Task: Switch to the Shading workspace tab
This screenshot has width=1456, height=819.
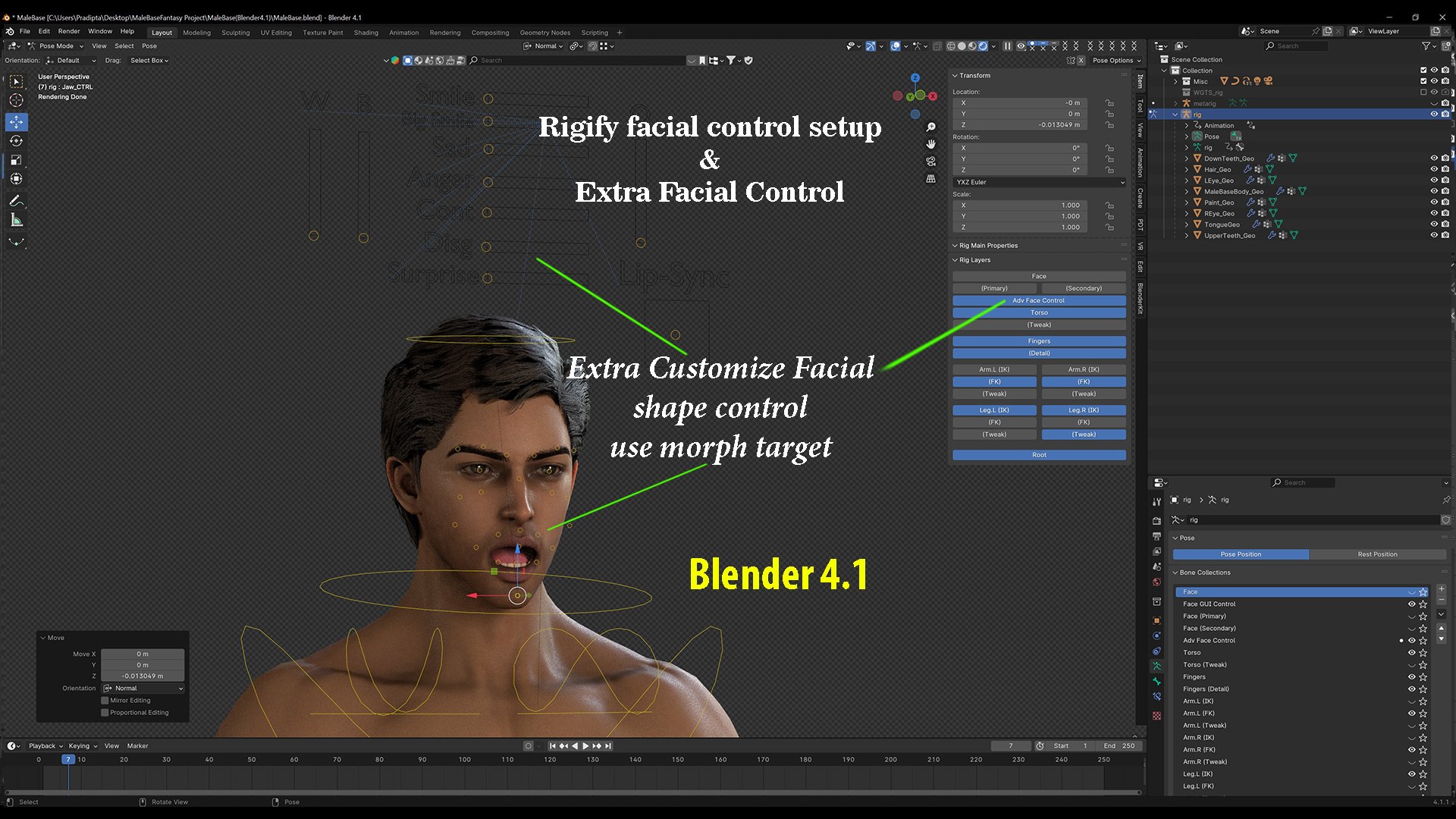Action: tap(366, 33)
